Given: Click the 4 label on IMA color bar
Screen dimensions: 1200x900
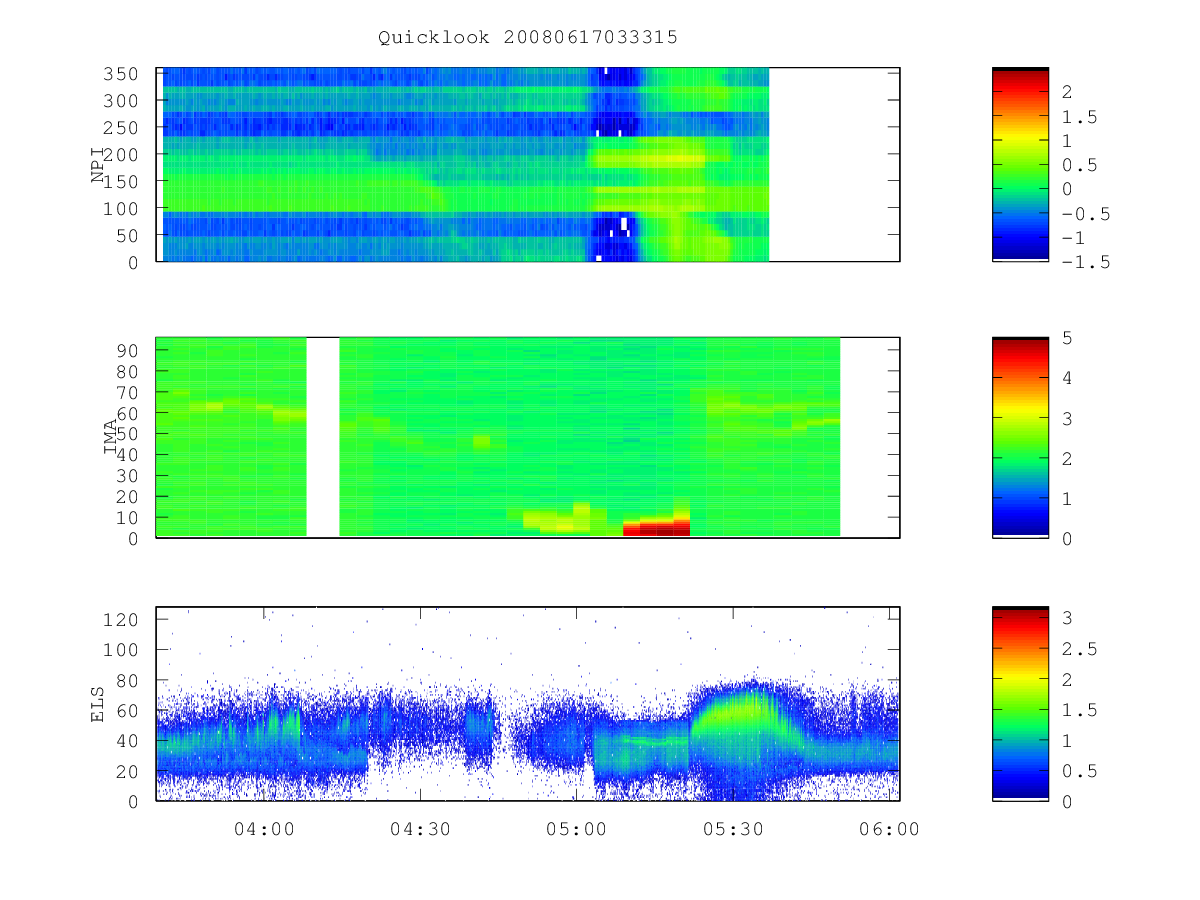Looking at the screenshot, I should [x=1066, y=378].
